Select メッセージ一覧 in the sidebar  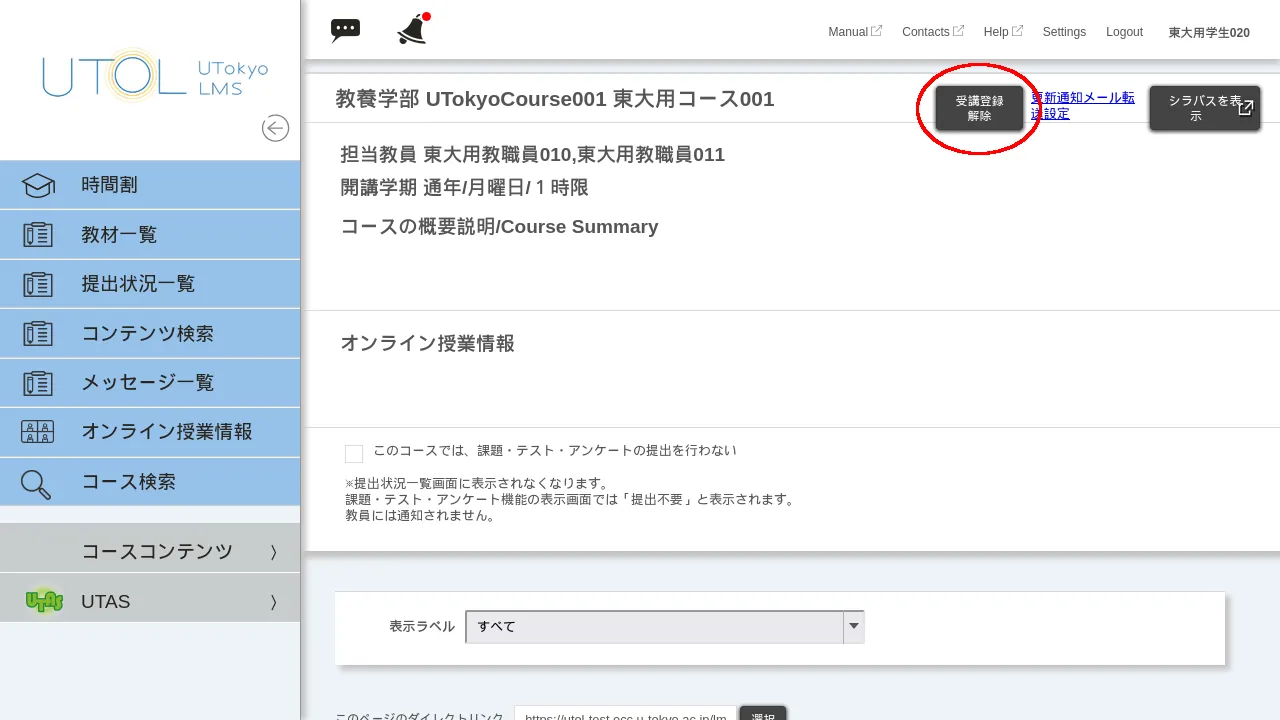click(147, 383)
